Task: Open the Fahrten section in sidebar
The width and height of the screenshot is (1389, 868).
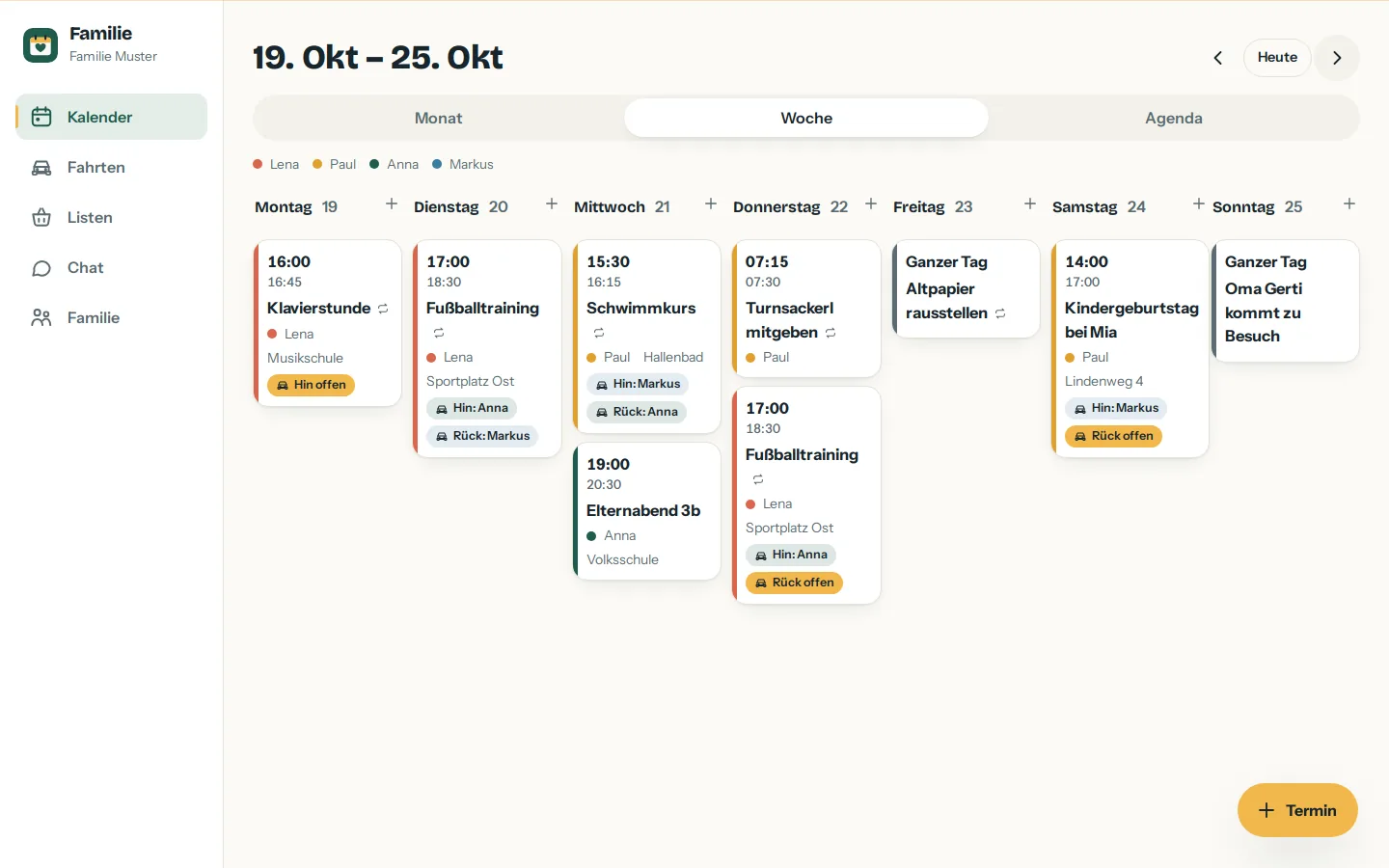Action: tap(112, 167)
